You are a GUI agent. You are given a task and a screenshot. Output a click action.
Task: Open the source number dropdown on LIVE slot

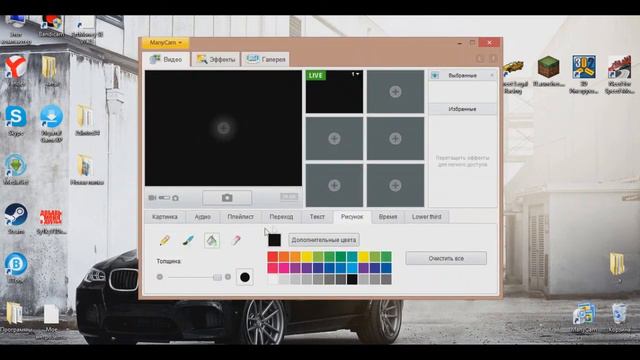pyautogui.click(x=356, y=74)
